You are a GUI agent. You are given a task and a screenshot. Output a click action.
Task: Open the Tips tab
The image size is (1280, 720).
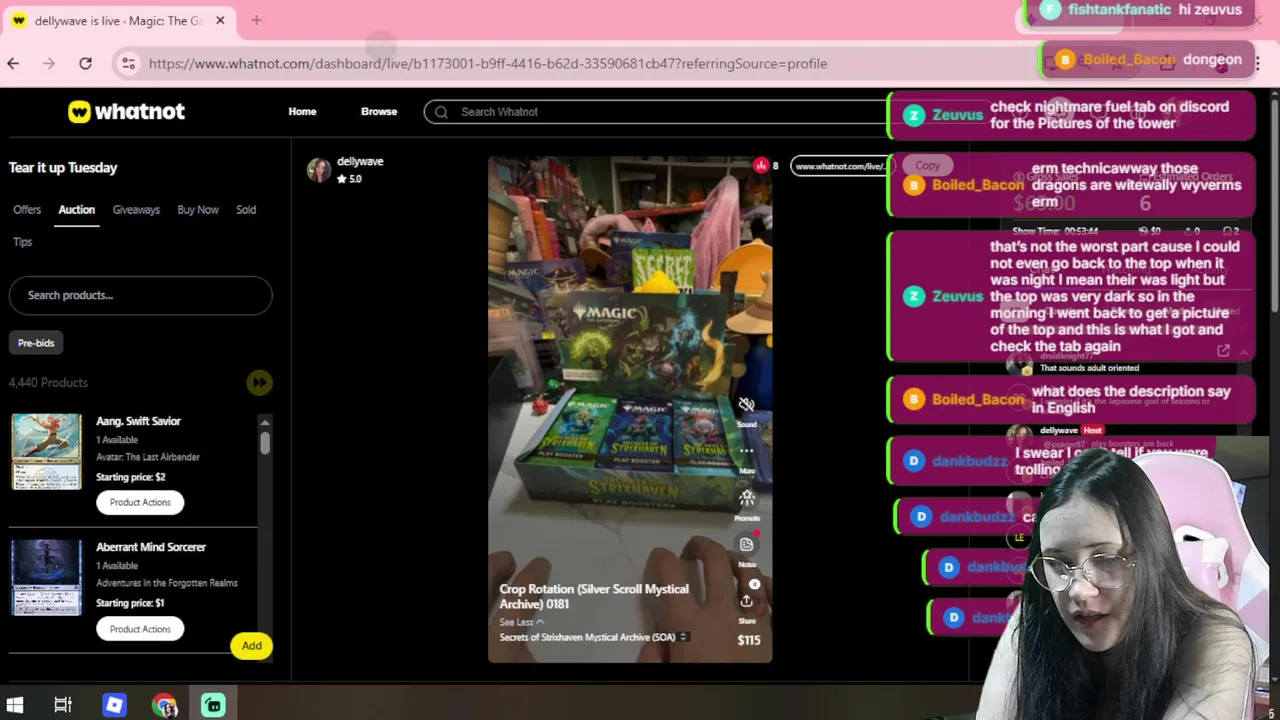23,241
